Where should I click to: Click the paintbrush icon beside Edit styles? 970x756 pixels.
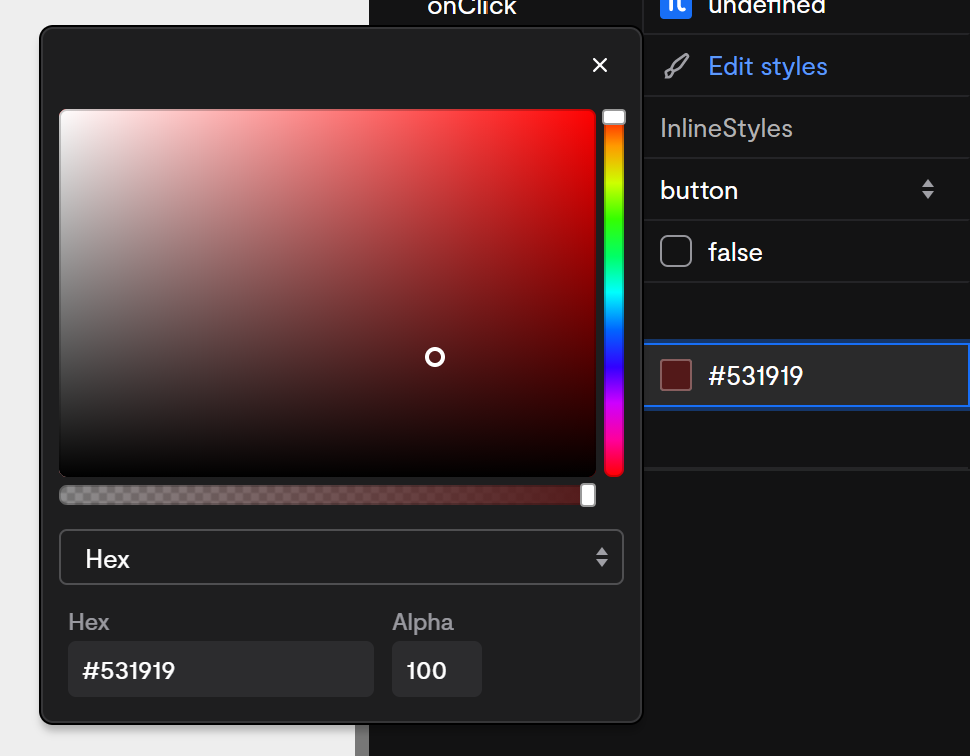676,66
